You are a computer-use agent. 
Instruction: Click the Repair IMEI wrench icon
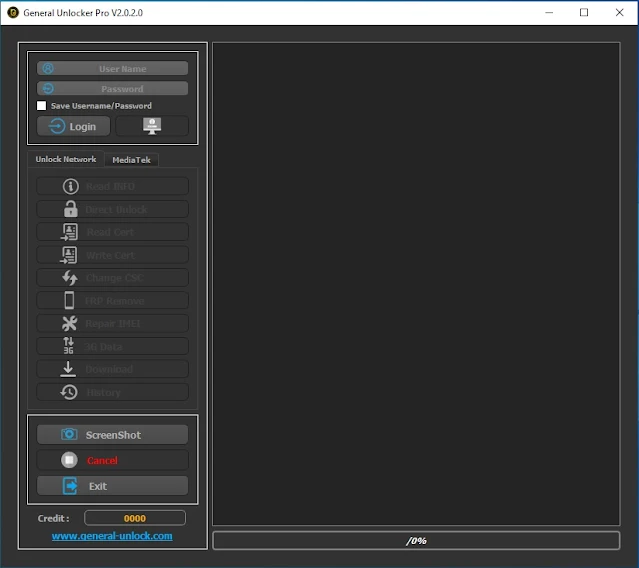[x=70, y=324]
